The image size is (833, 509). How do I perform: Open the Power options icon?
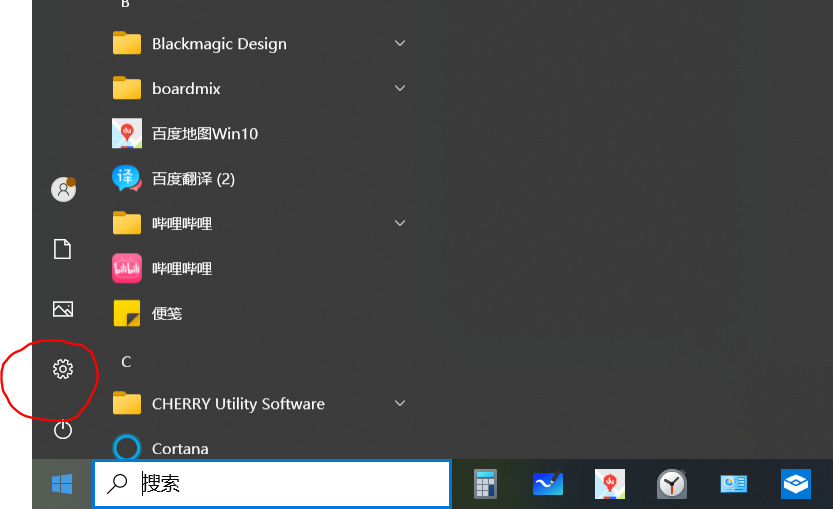tap(63, 429)
